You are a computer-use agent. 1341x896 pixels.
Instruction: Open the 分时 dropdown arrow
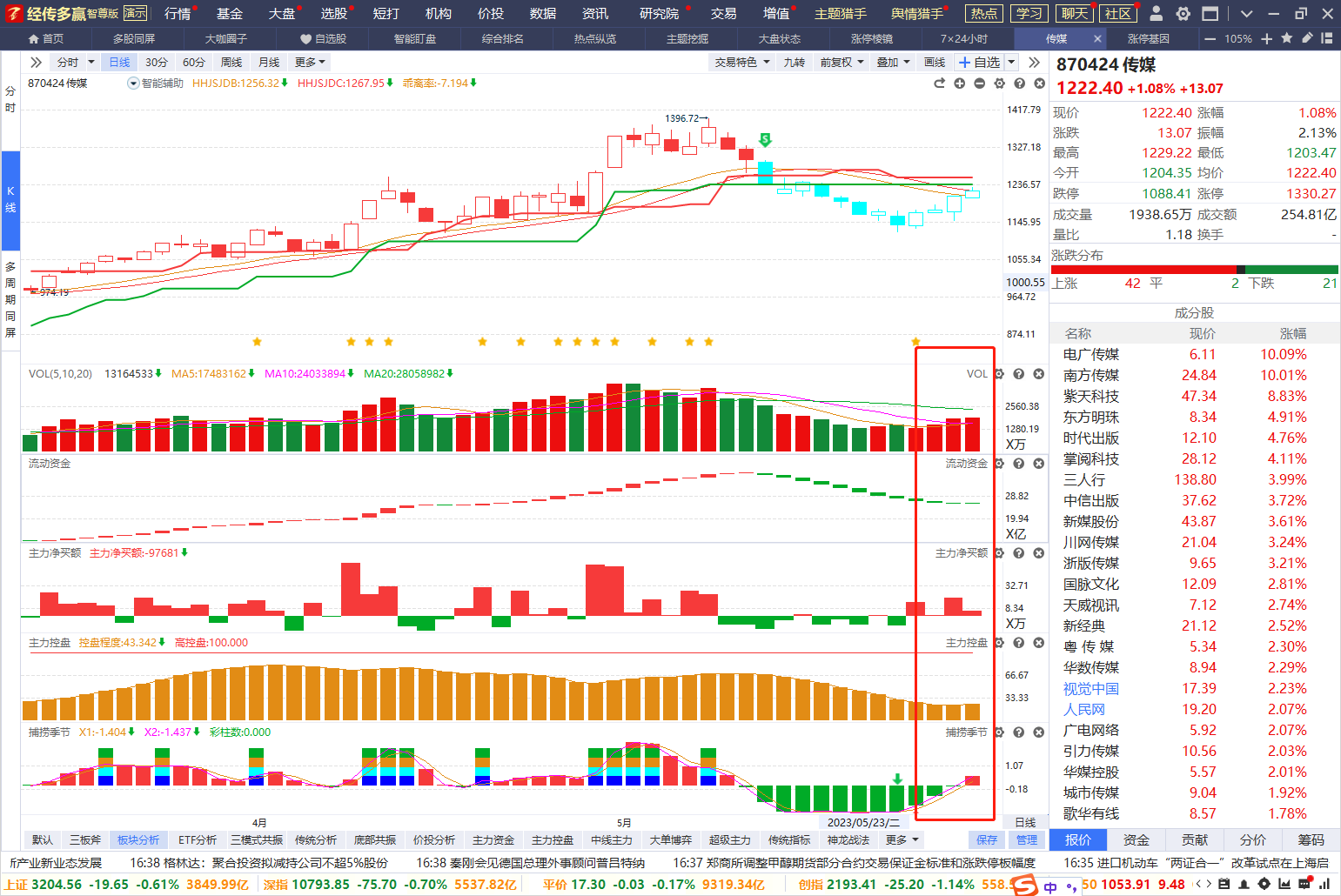91,63
